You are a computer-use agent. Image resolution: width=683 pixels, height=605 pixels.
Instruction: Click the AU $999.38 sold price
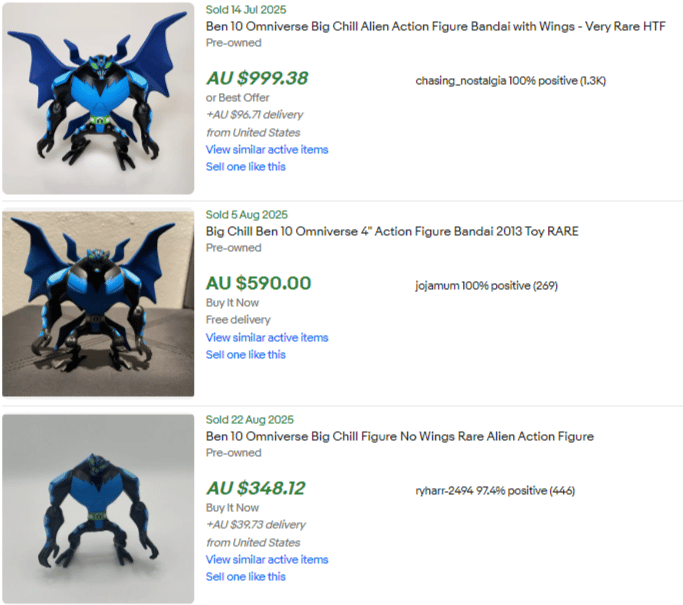257,78
